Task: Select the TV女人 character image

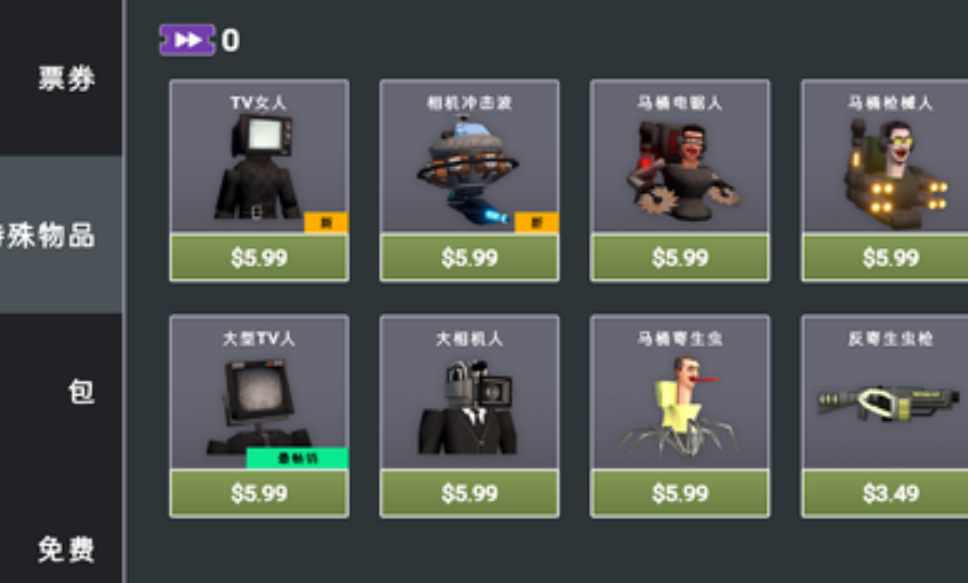Action: click(258, 167)
